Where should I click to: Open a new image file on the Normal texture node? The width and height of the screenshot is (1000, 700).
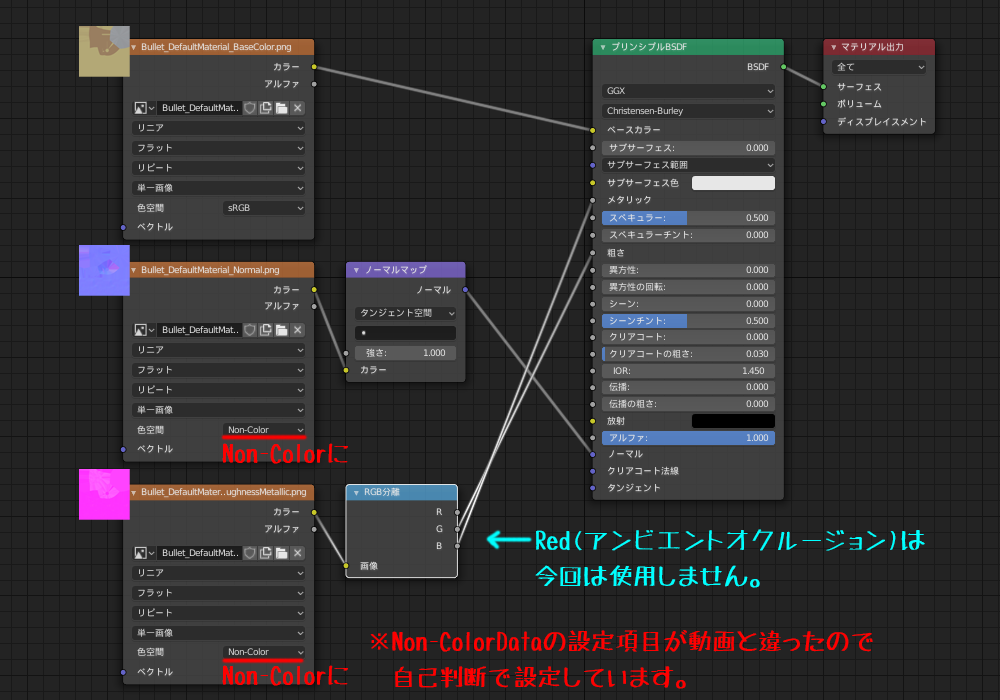282,330
